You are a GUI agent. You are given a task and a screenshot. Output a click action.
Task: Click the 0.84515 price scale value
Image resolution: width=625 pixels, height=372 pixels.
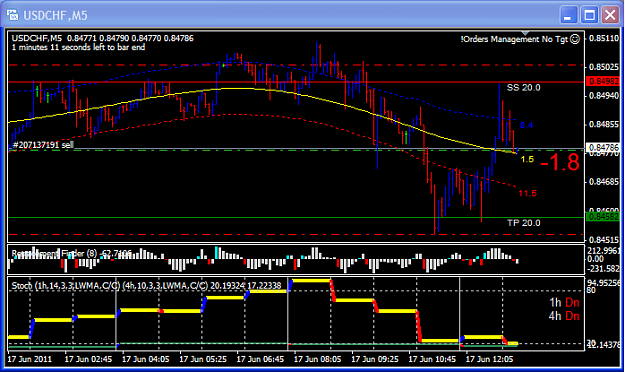(x=604, y=240)
